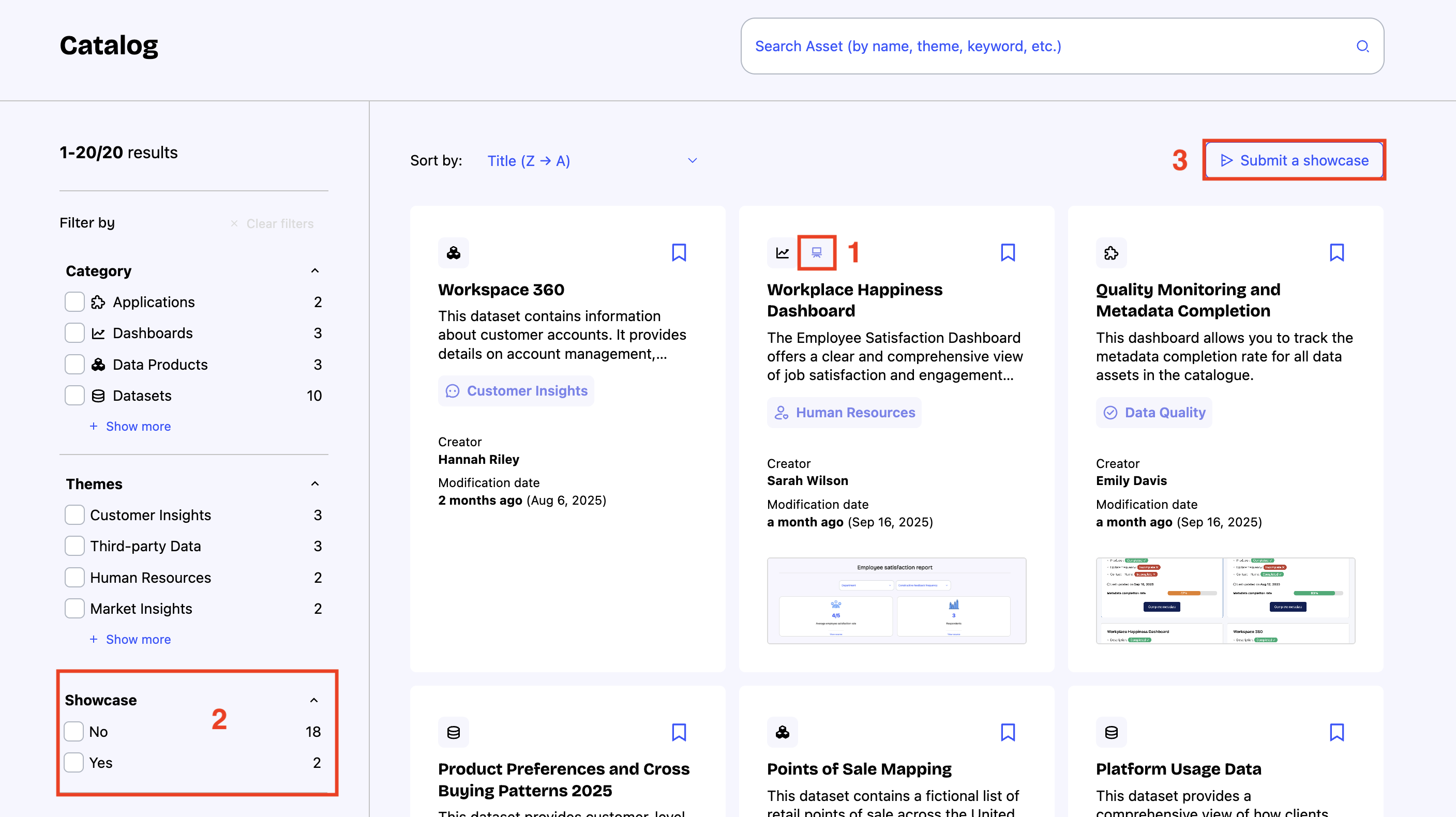This screenshot has height=817, width=1456.
Task: Click the data product icon on Workspace 360
Action: pyautogui.click(x=453, y=252)
